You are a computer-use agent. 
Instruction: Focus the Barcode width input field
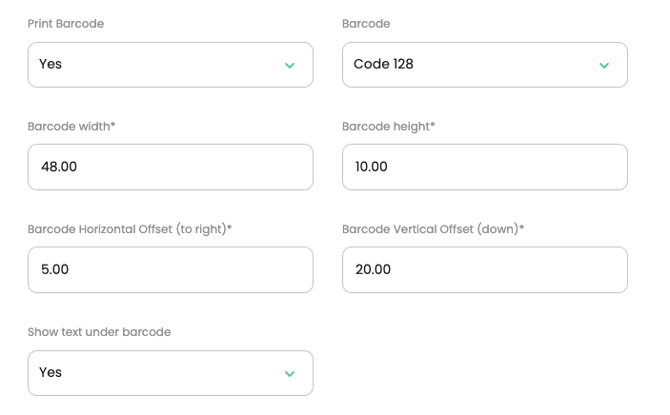coord(170,167)
